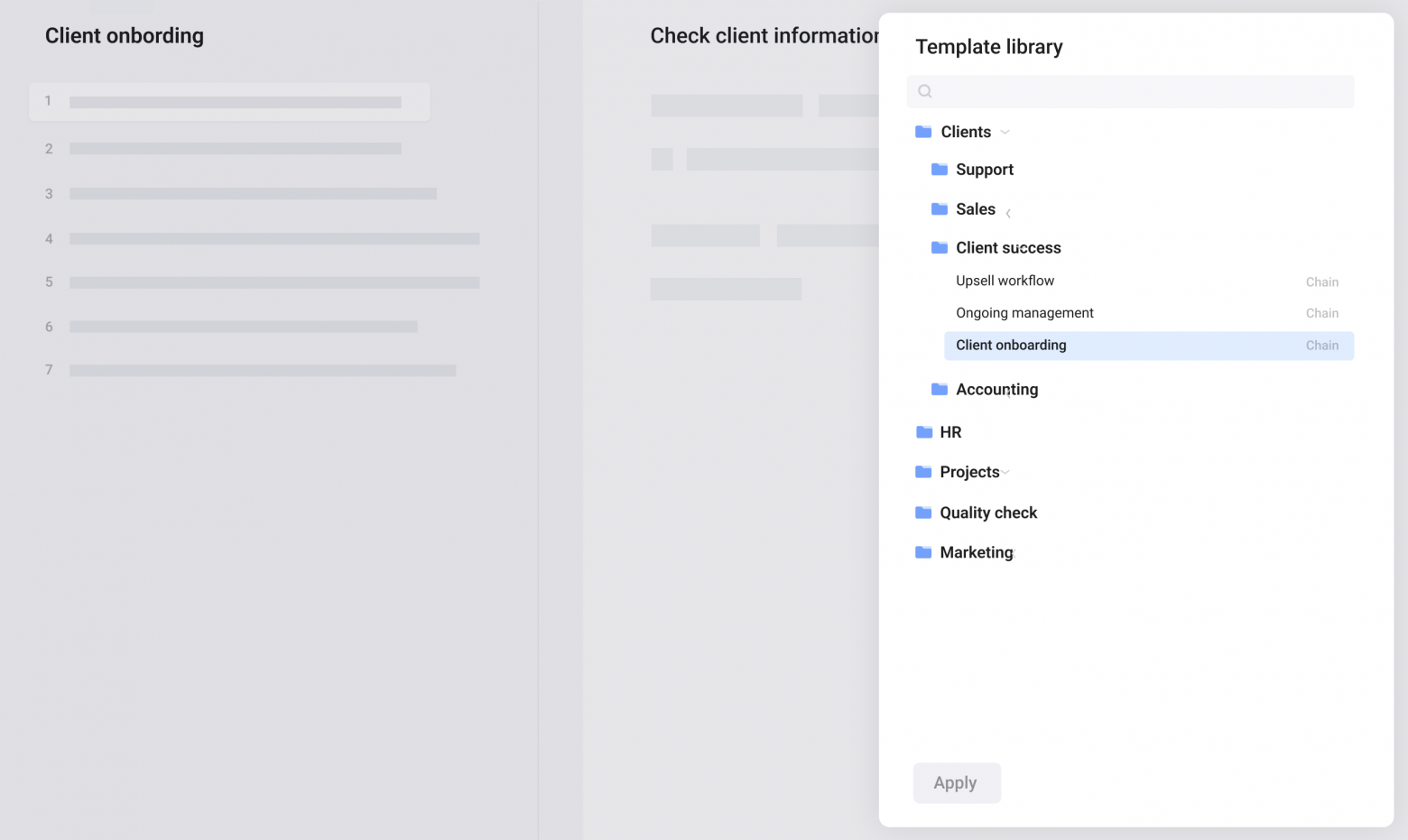Click the Clients folder icon

tap(923, 132)
